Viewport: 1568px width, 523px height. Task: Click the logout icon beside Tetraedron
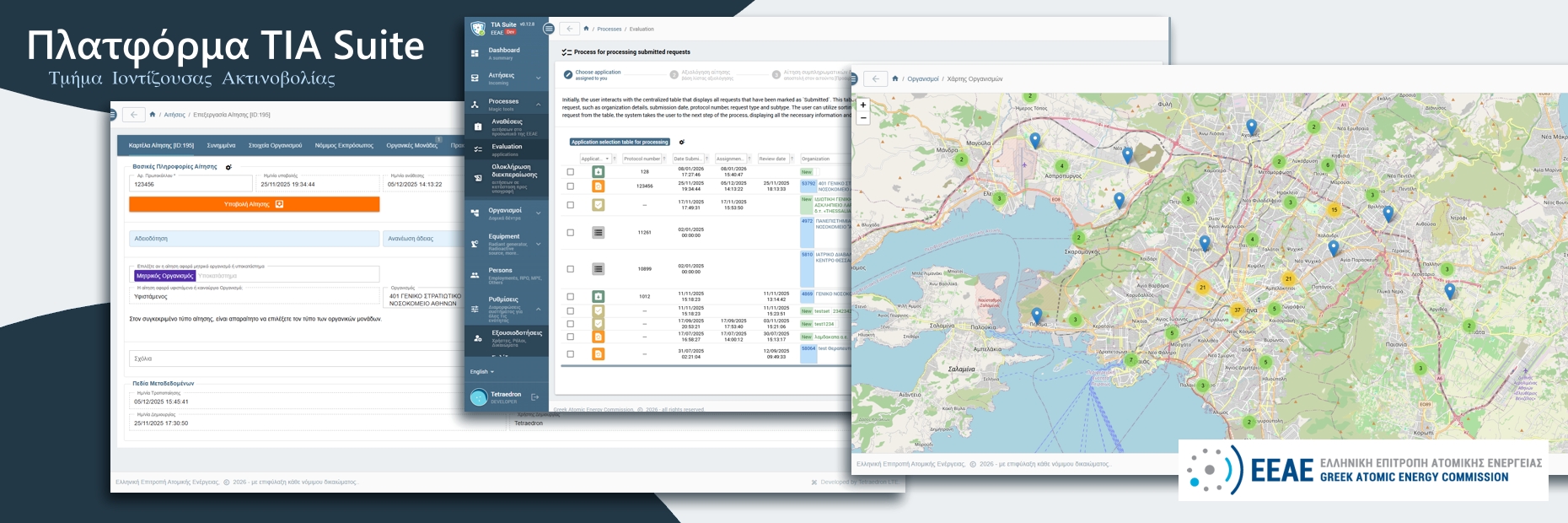pos(534,396)
